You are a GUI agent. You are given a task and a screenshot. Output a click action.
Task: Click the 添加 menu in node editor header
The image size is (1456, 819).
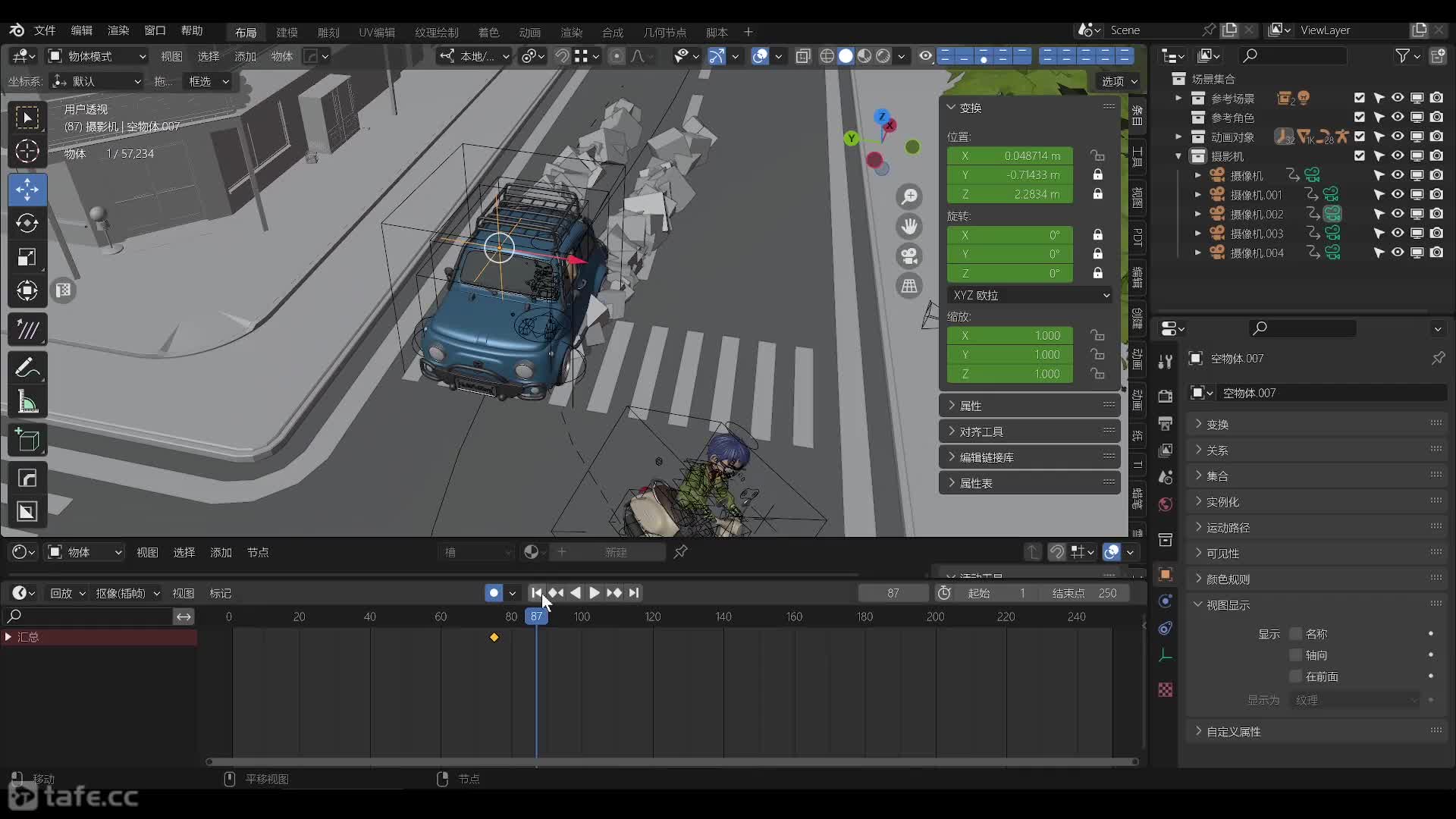[221, 552]
